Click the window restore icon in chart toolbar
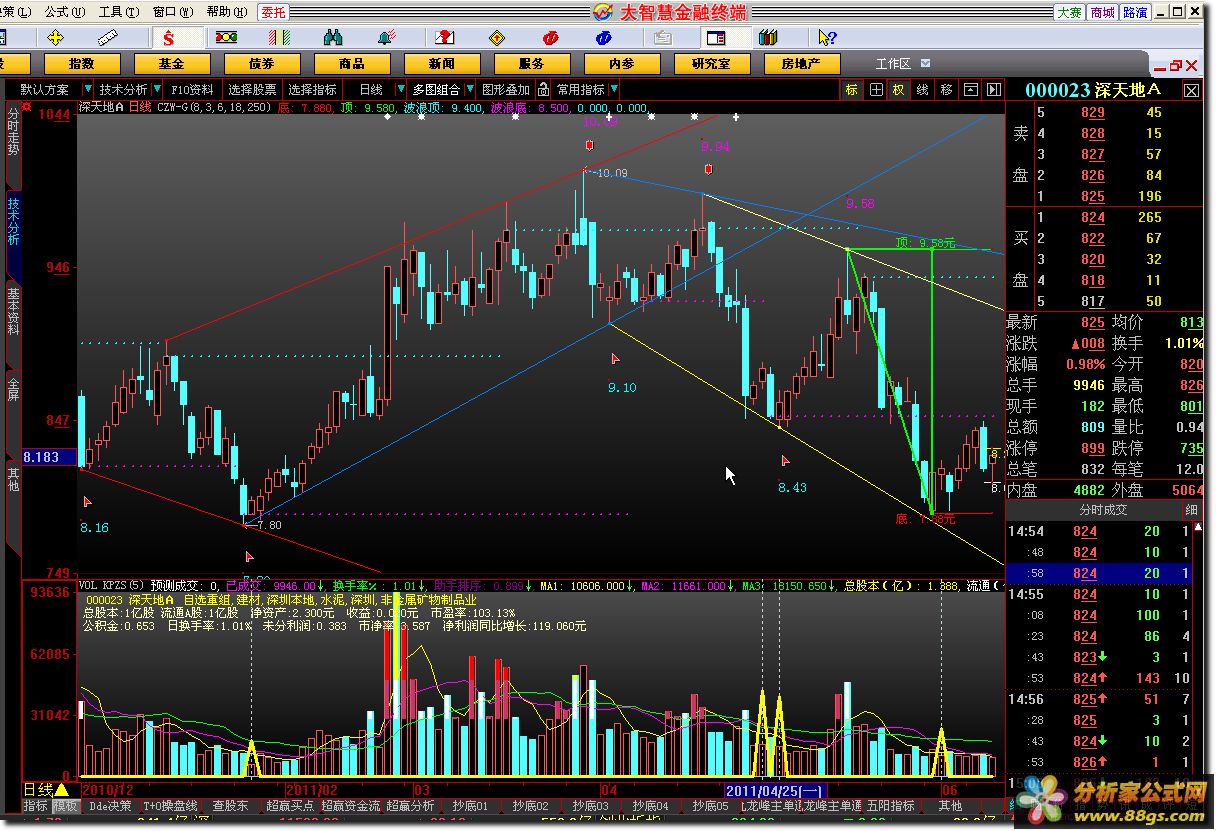 coord(970,90)
